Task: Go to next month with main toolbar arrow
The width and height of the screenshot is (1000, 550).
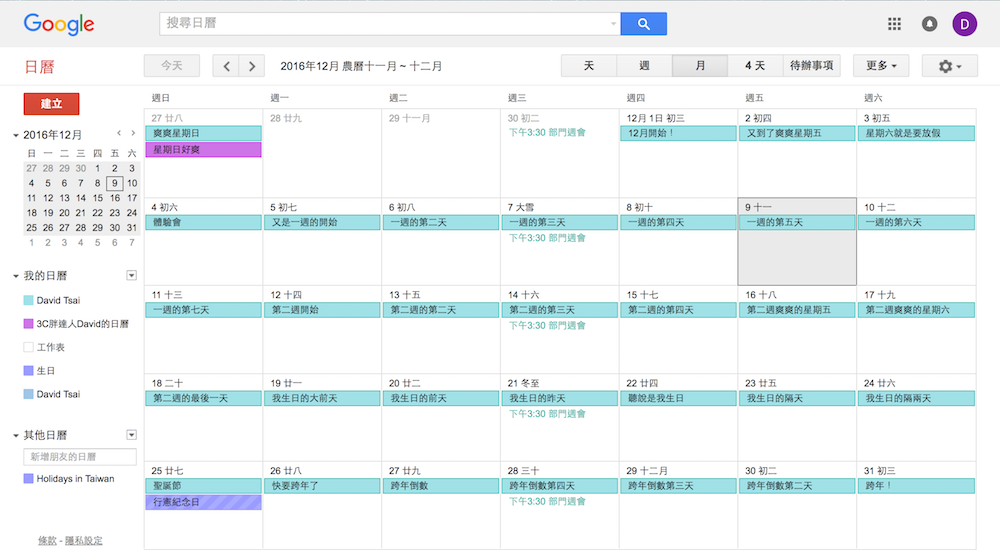Action: pos(252,66)
